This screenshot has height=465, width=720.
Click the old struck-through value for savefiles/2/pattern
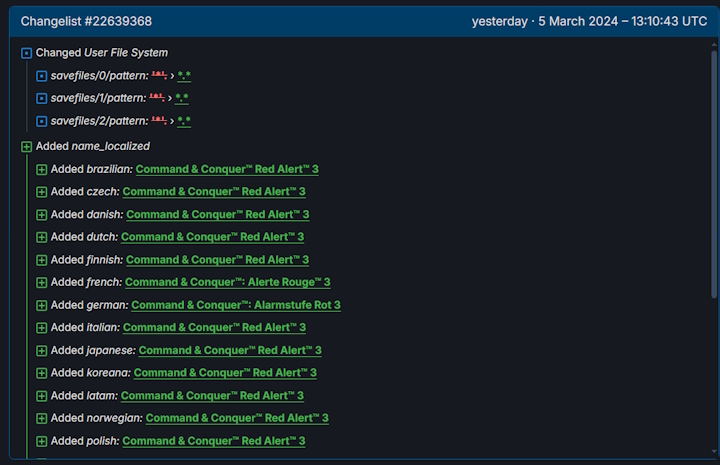(157, 121)
